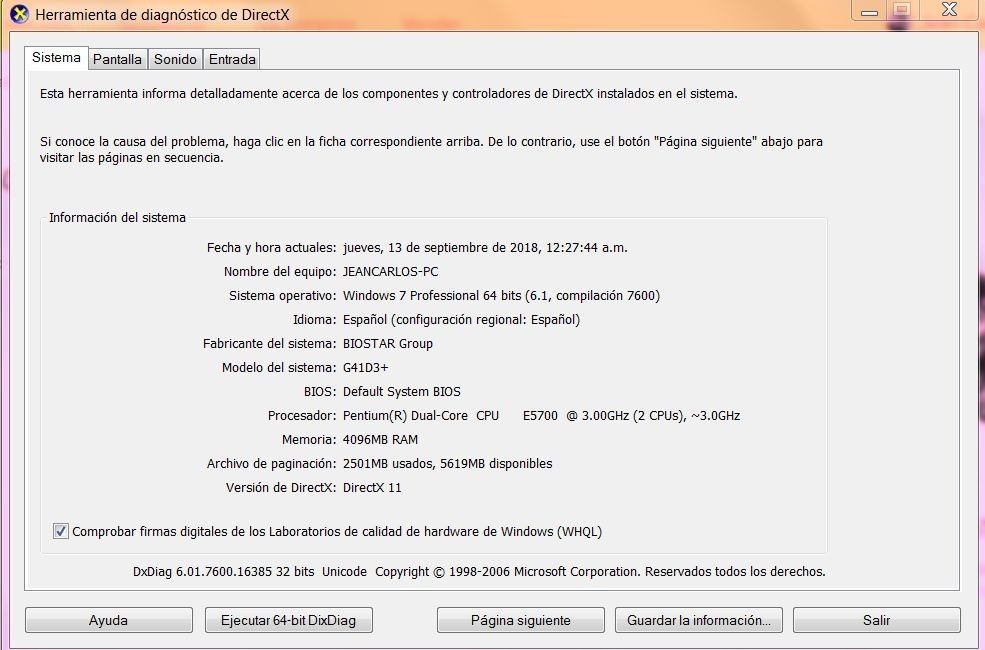Screen dimensions: 985x650
Task: Click the Windows 7 Professional 64 bits value
Action: pyautogui.click(x=501, y=295)
